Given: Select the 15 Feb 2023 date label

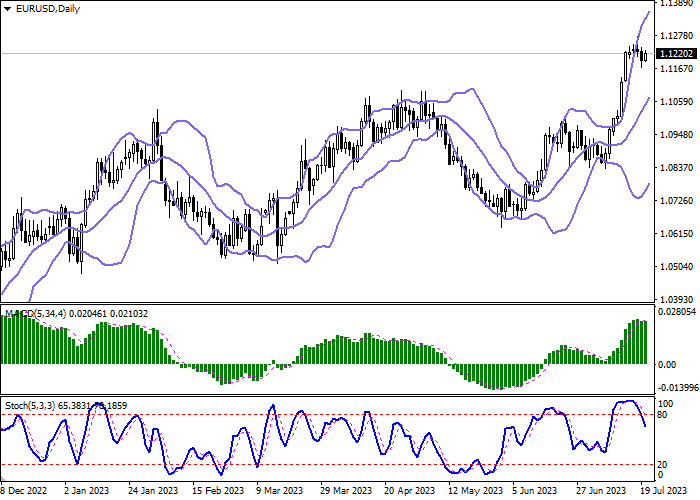Looking at the screenshot, I should [218, 491].
